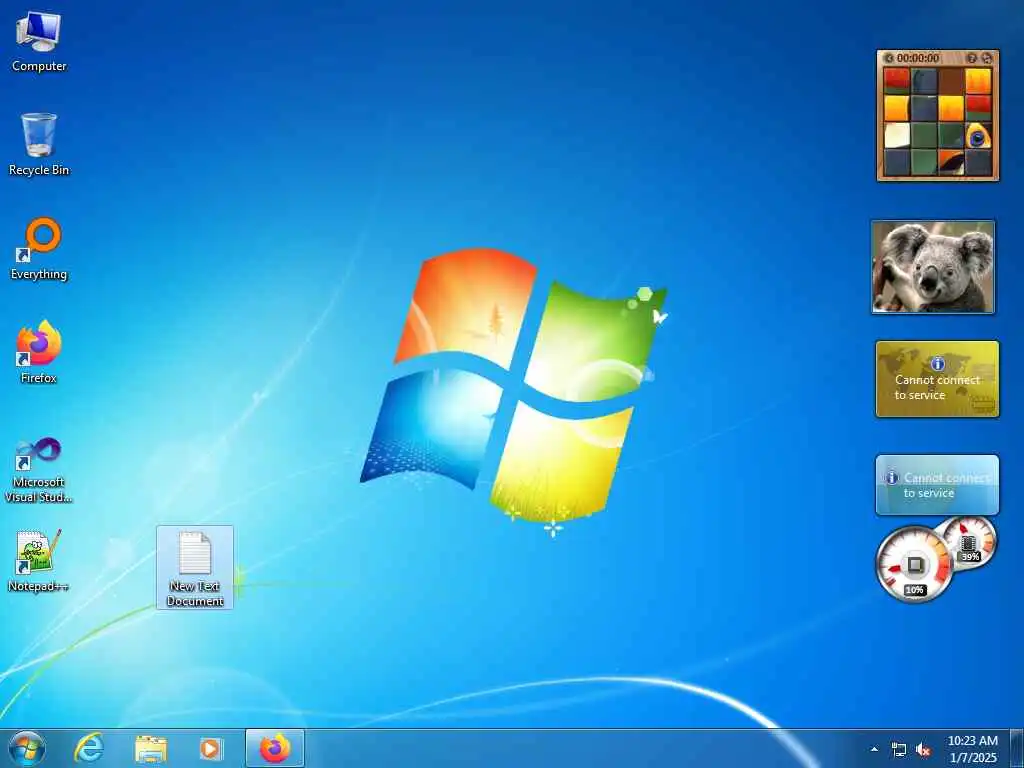Open the network status tray icon
The width and height of the screenshot is (1024, 768).
coord(899,750)
